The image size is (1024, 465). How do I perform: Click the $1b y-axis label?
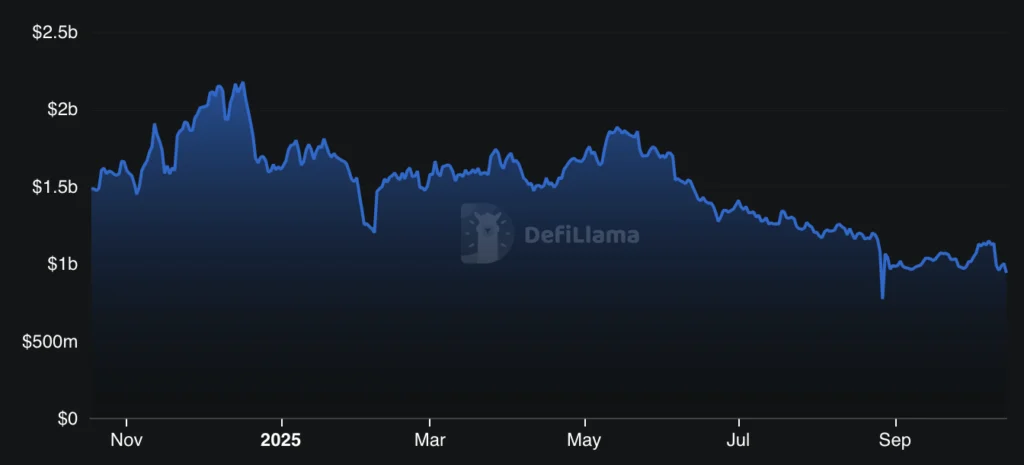pyautogui.click(x=61, y=264)
